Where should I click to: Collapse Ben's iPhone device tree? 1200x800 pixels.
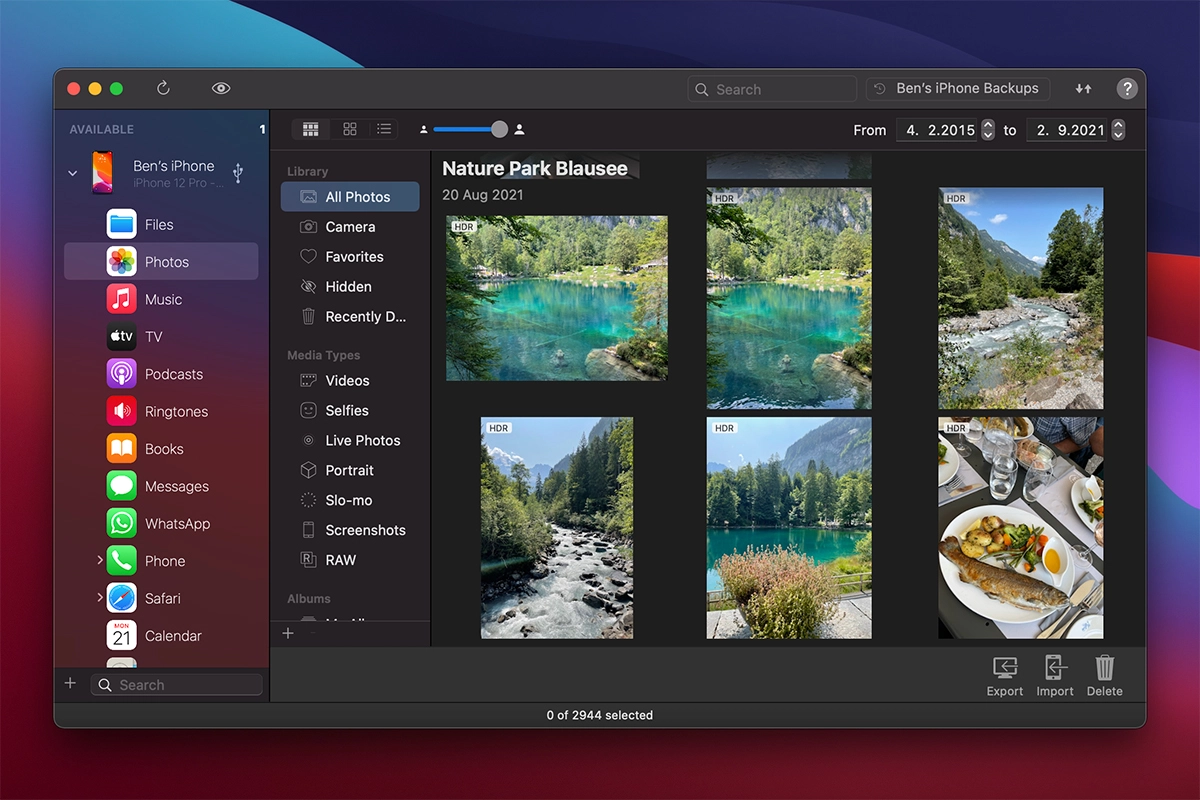(72, 173)
